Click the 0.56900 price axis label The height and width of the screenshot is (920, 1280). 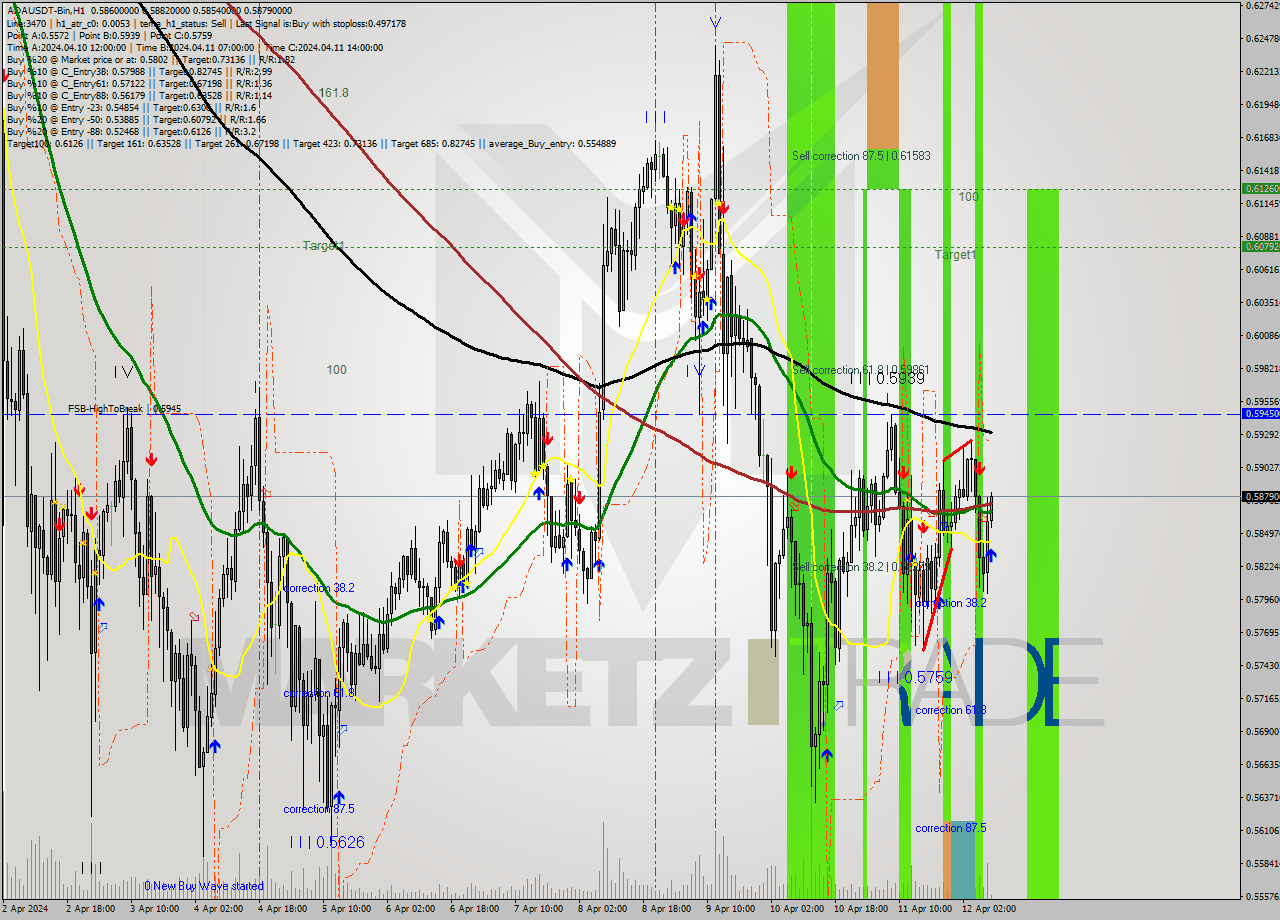pyautogui.click(x=1262, y=732)
